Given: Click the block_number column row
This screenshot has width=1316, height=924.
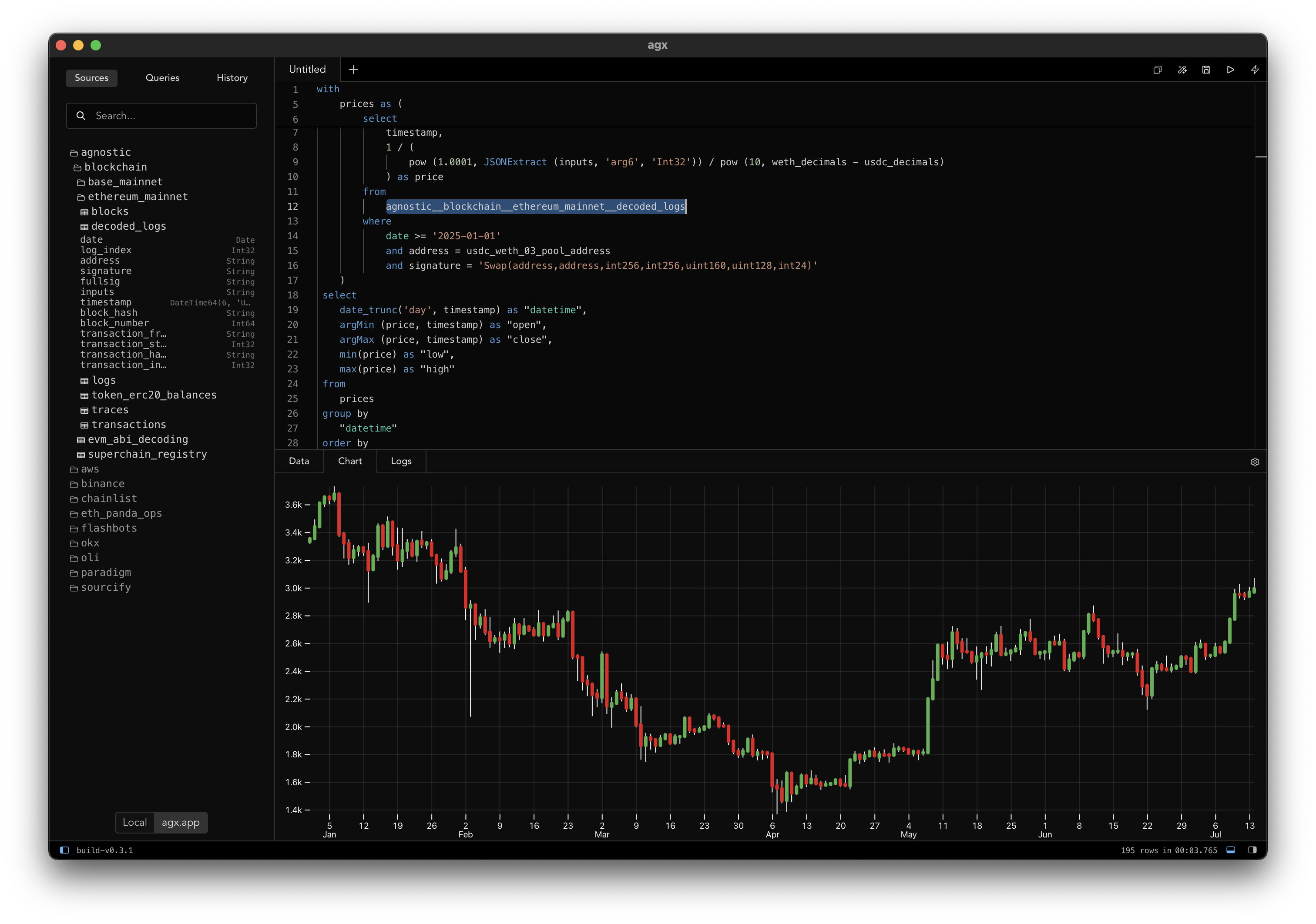Looking at the screenshot, I should pos(168,323).
